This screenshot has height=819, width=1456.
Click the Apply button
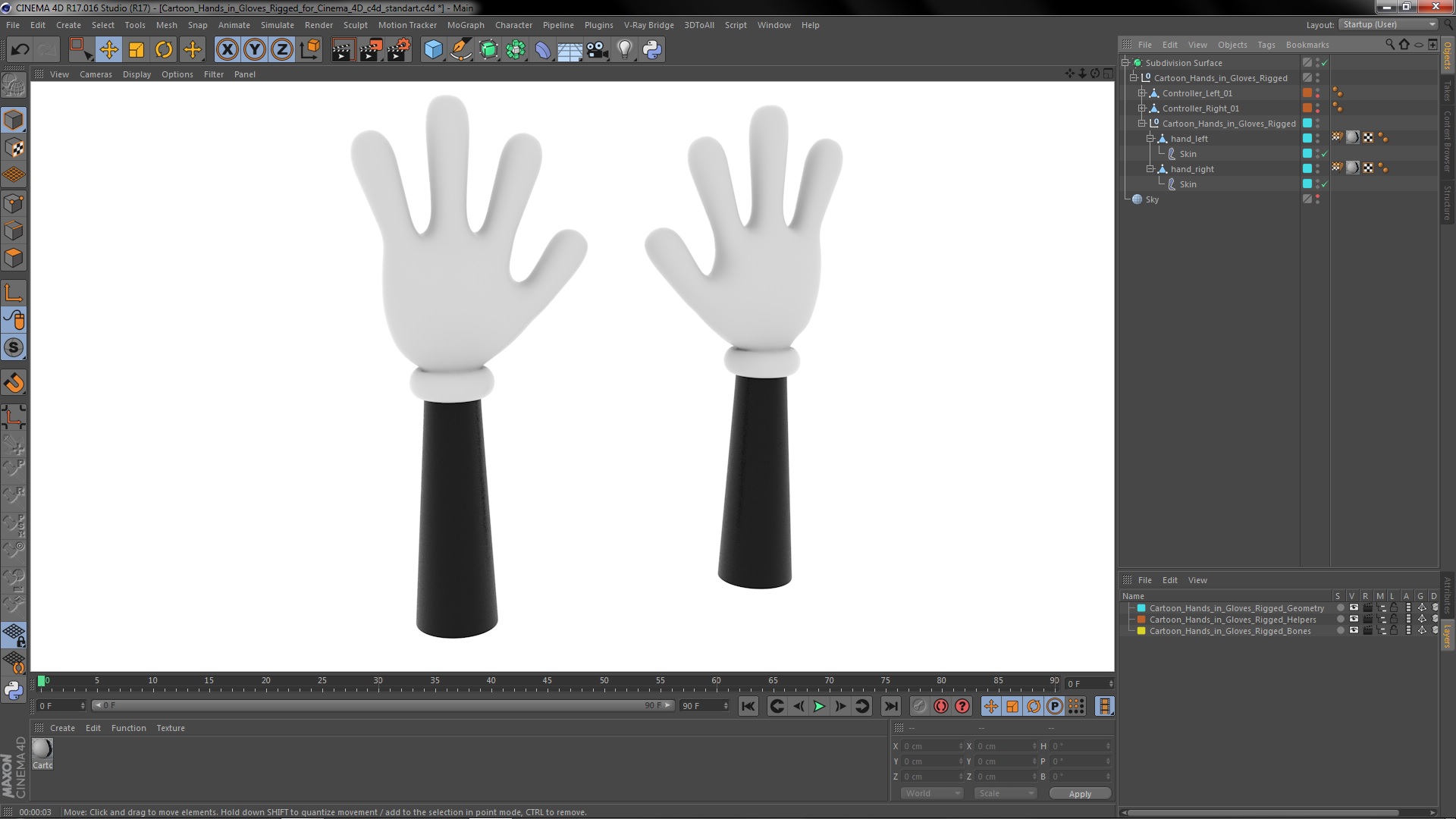pos(1080,794)
